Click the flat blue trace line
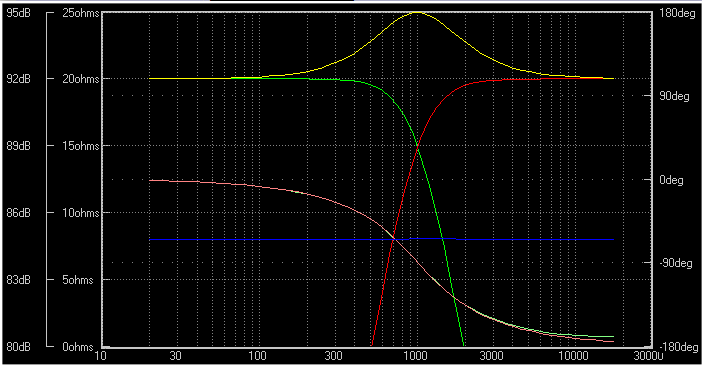The width and height of the screenshot is (702, 367). [x=381, y=239]
